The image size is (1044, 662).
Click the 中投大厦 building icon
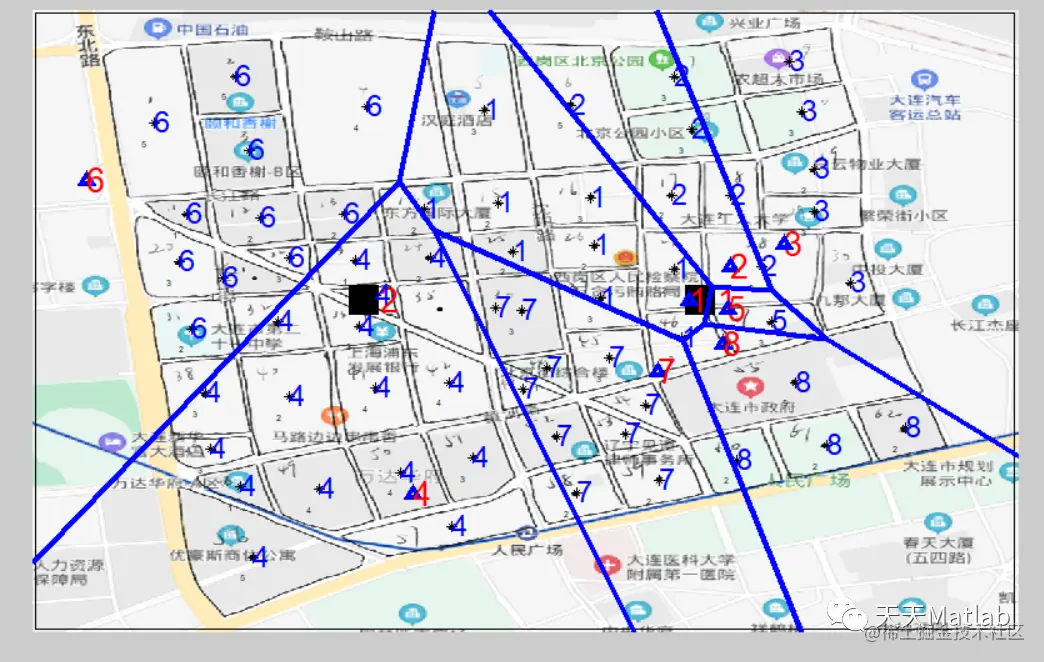point(887,250)
